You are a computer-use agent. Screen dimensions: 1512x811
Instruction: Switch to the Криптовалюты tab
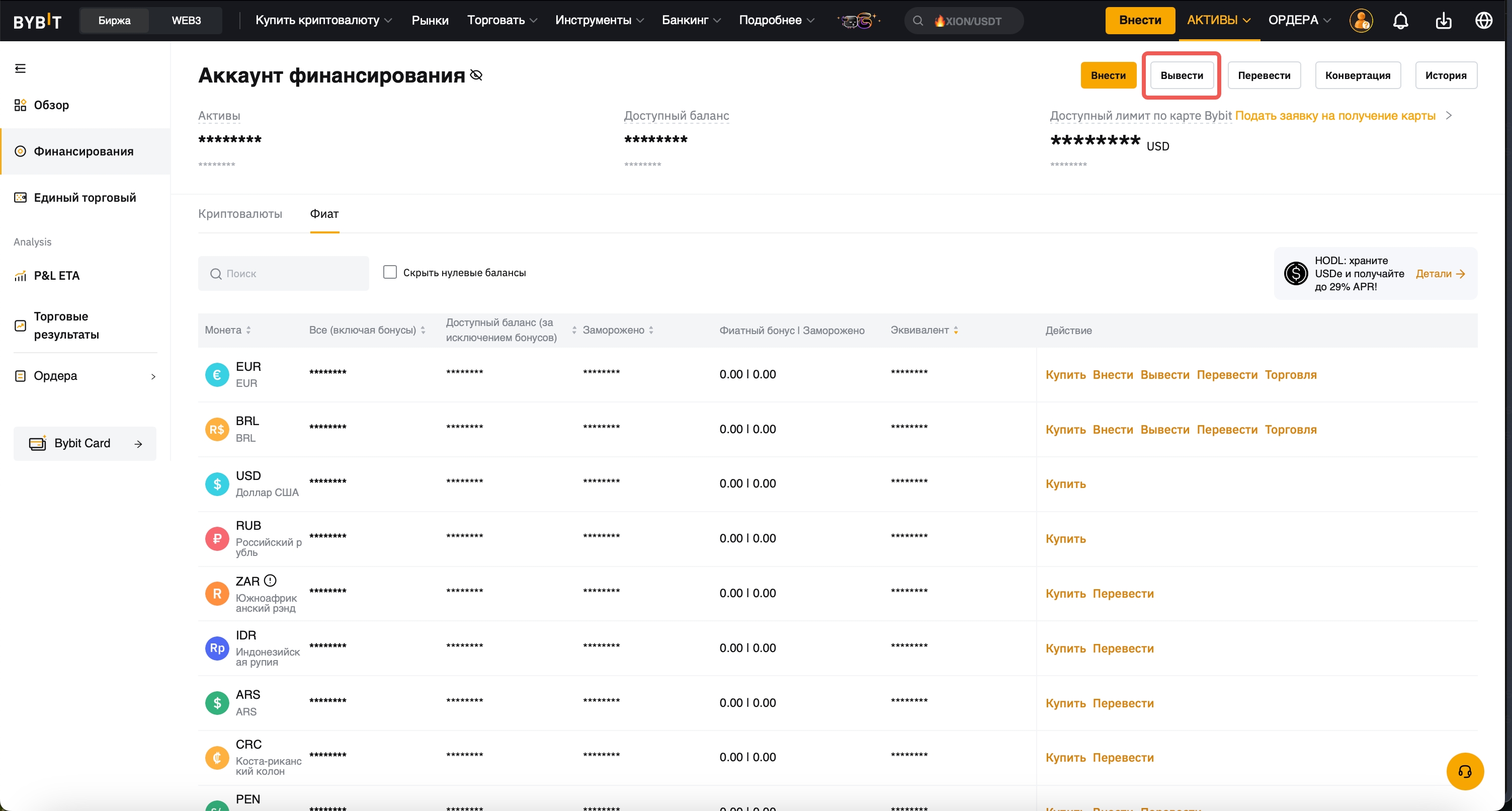pos(240,214)
